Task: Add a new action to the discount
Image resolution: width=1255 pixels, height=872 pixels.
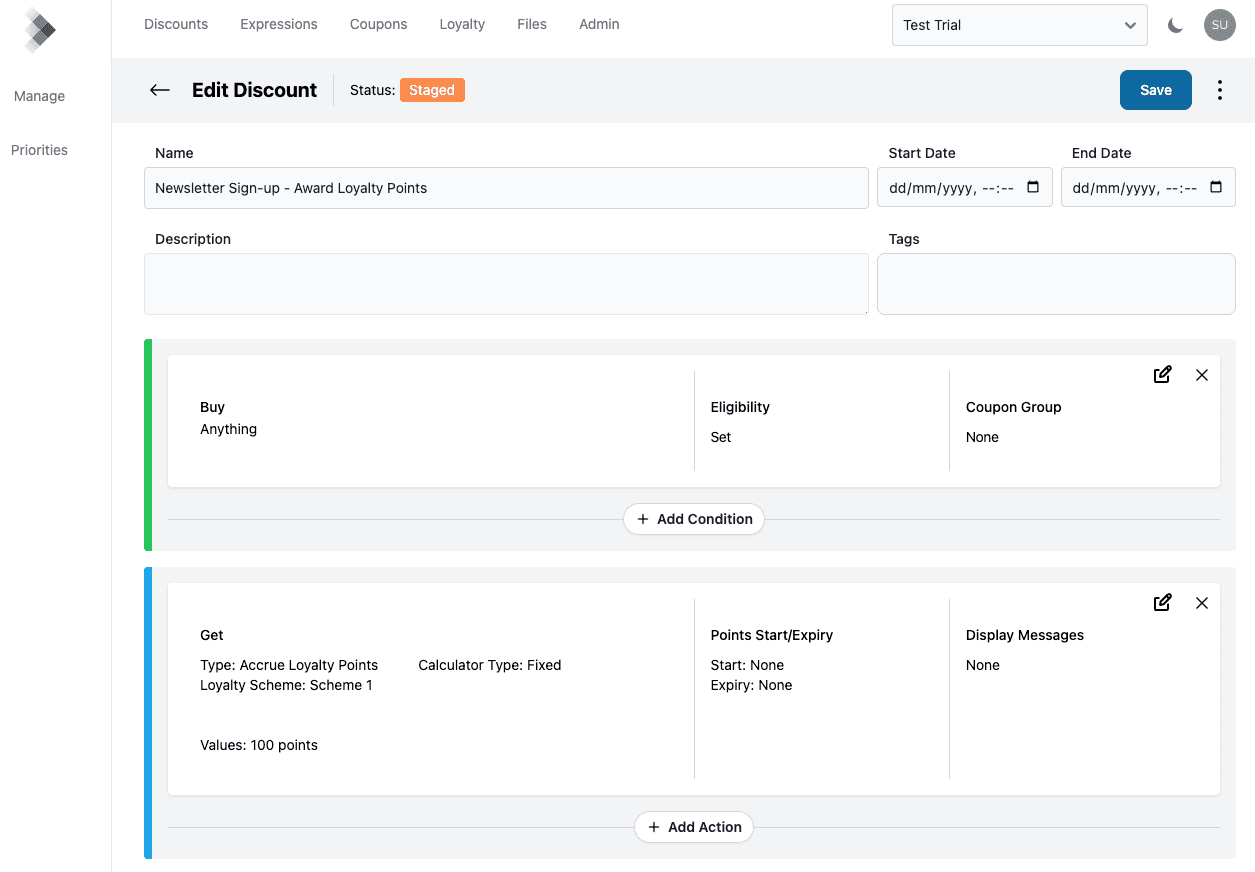Action: coord(693,827)
